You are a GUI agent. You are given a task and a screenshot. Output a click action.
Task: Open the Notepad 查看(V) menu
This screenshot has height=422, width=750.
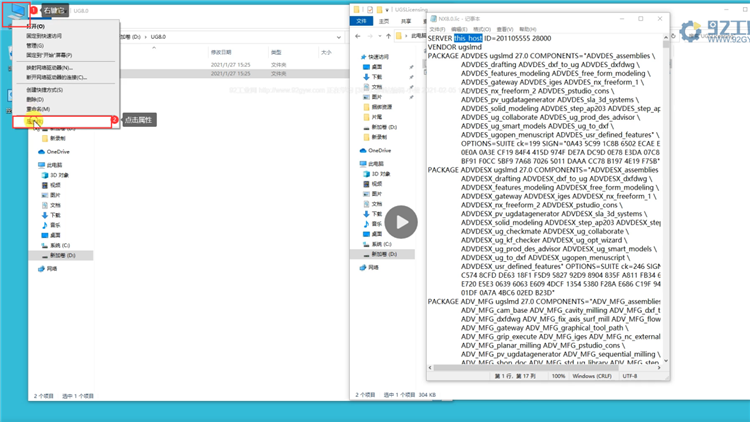[x=505, y=29]
